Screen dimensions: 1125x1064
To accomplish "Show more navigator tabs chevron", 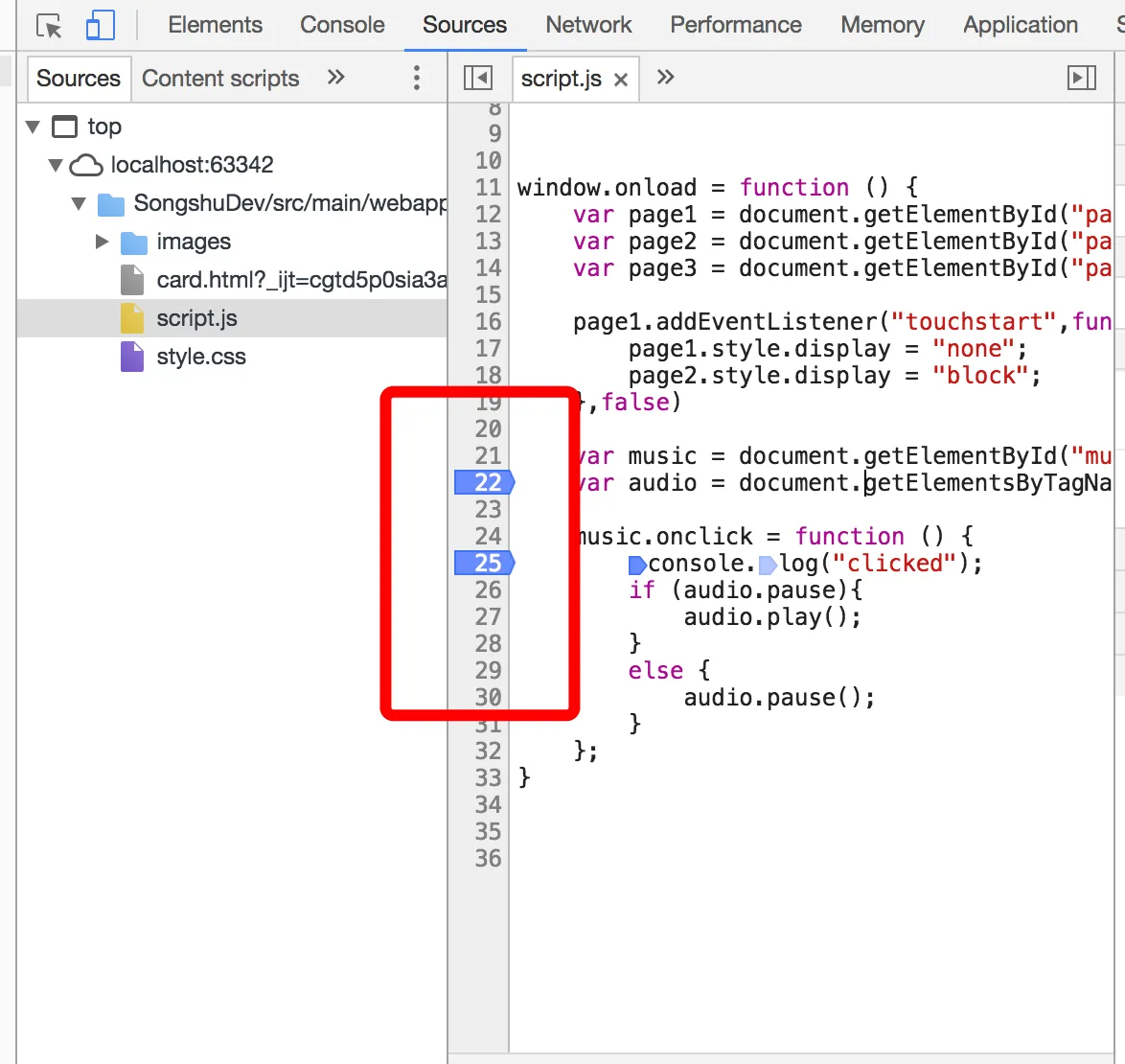I will [x=335, y=78].
